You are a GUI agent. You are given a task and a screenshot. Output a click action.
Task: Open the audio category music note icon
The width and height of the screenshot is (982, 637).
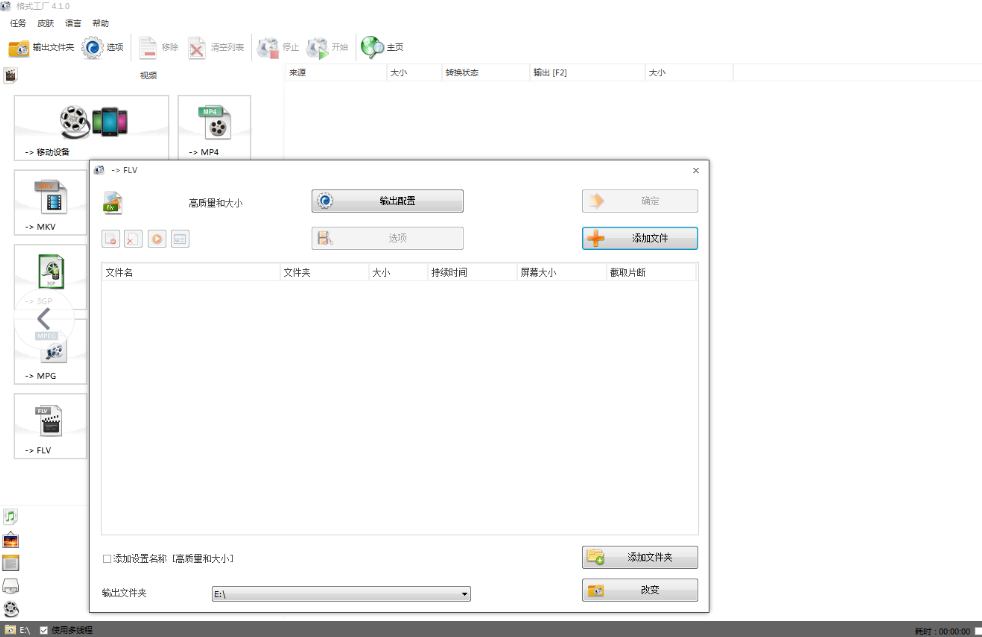pos(11,516)
